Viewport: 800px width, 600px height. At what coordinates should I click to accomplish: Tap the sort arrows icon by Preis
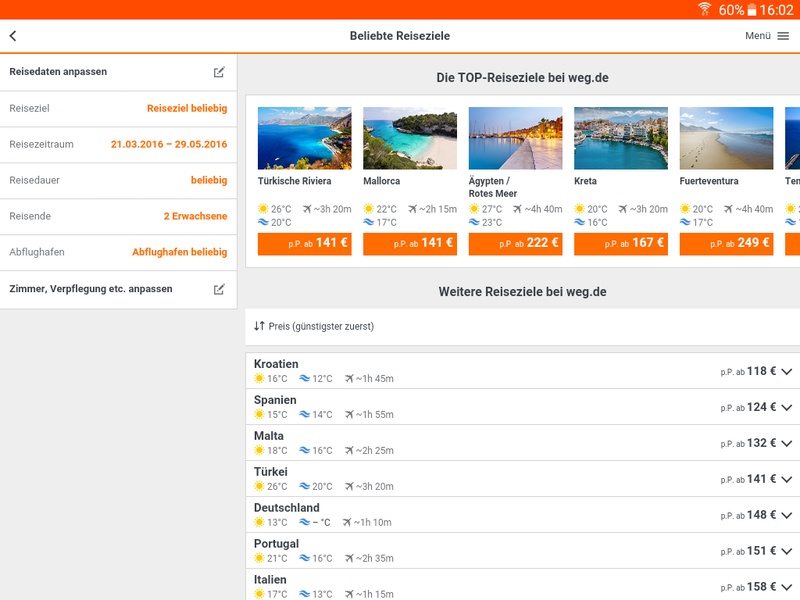(x=259, y=326)
